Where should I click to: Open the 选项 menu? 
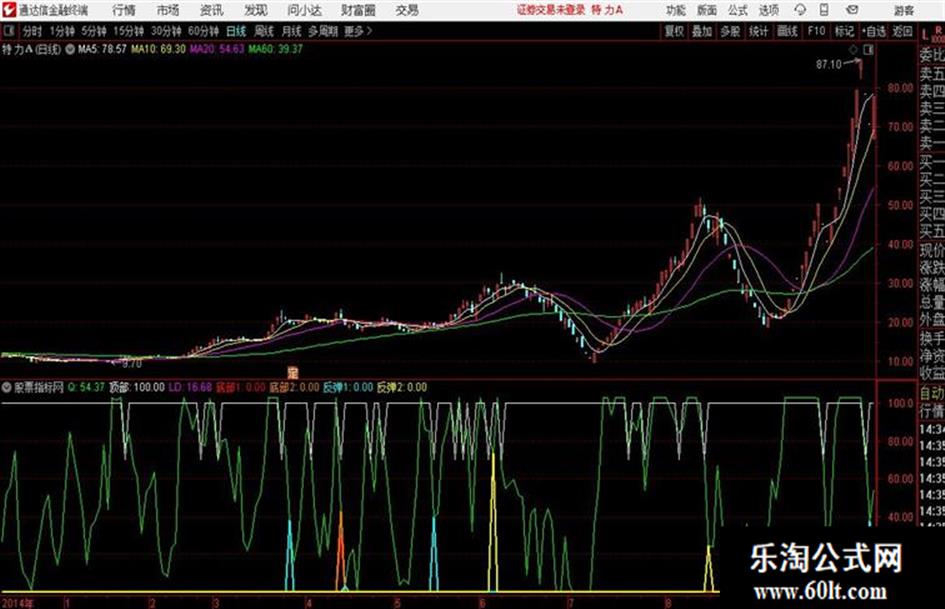click(x=769, y=10)
